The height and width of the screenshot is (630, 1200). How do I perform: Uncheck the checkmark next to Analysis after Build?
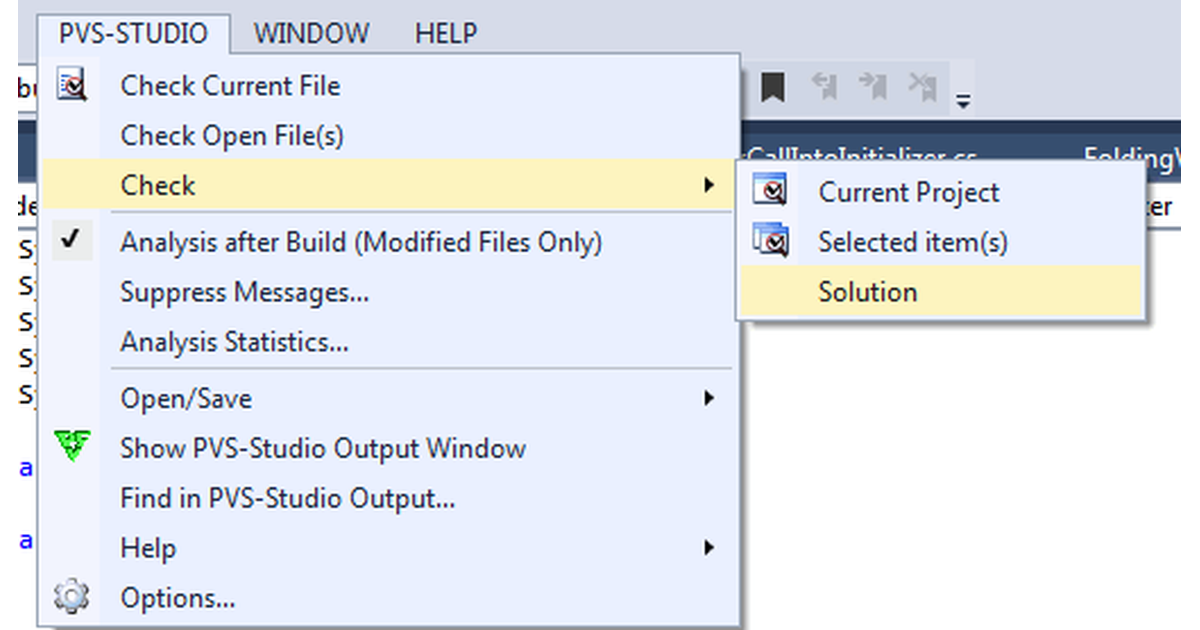pos(69,240)
